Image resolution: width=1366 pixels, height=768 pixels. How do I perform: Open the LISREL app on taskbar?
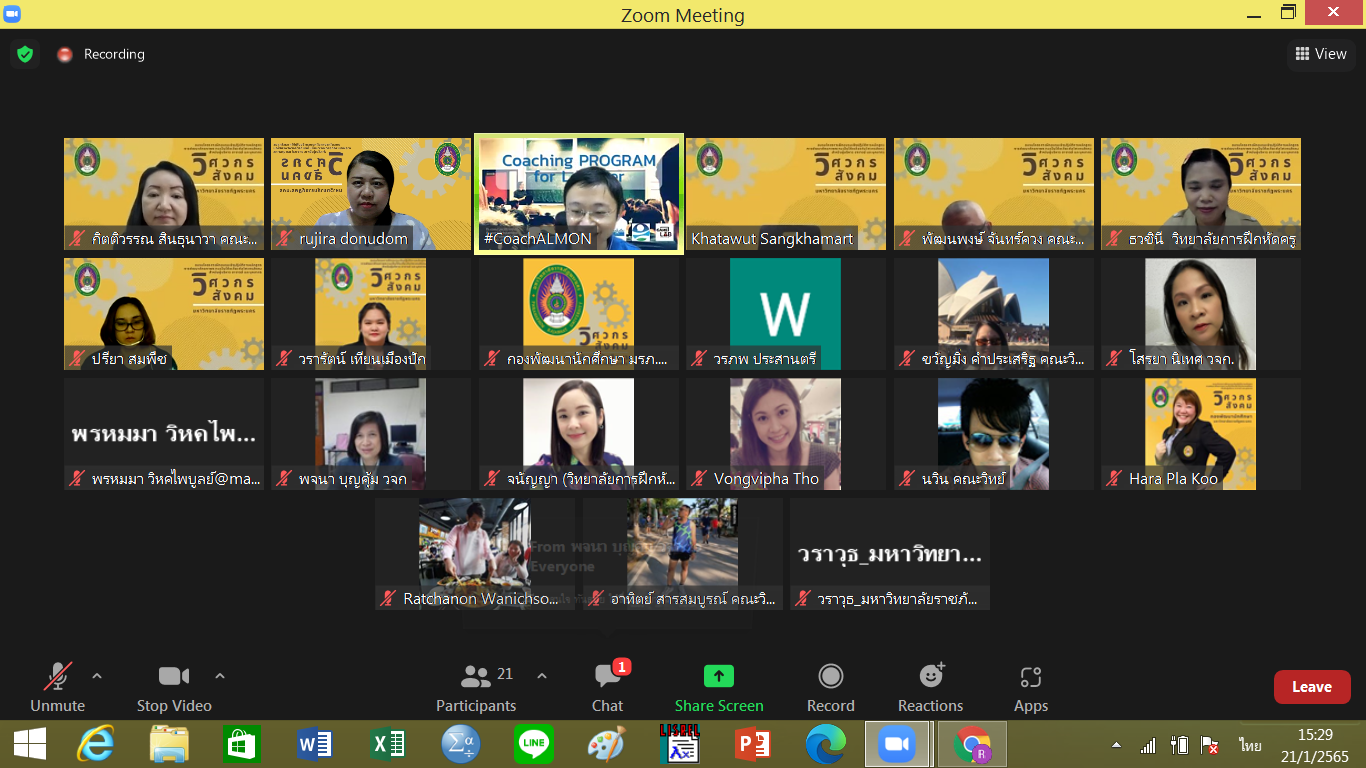coord(679,744)
